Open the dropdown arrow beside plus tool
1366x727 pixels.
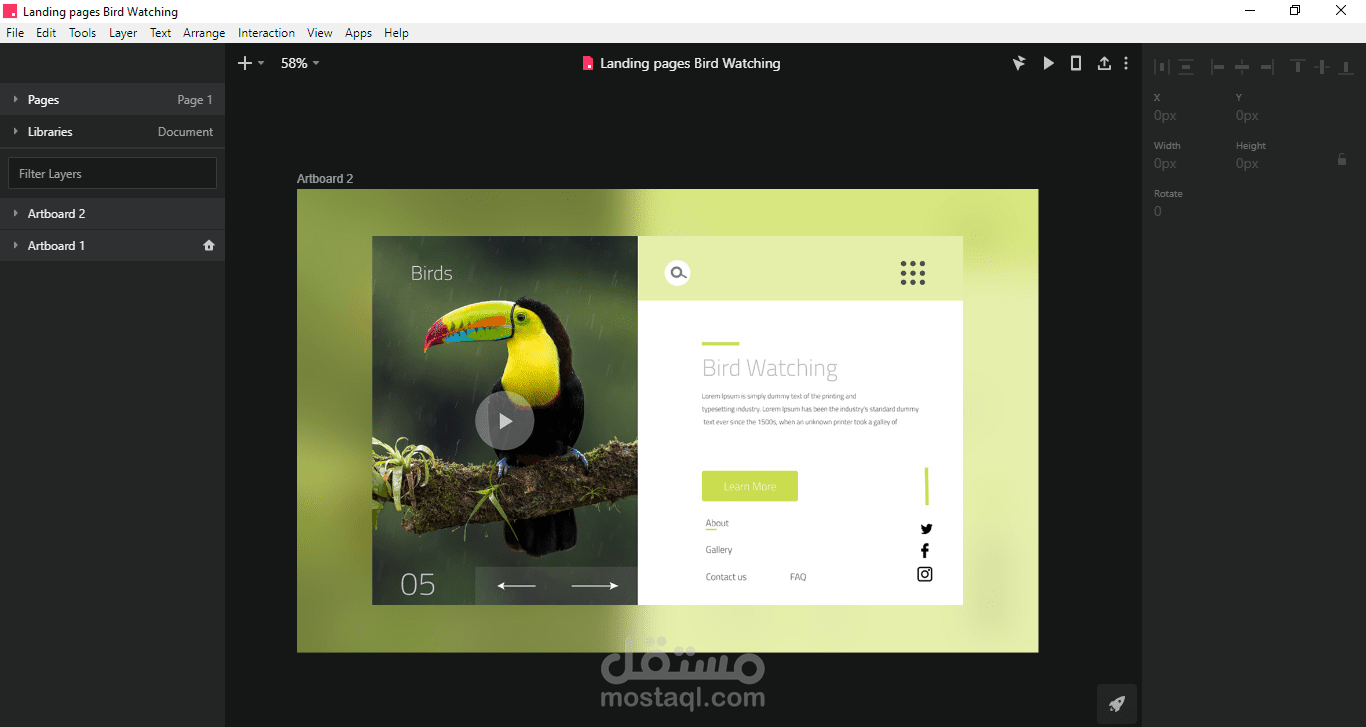click(x=261, y=63)
